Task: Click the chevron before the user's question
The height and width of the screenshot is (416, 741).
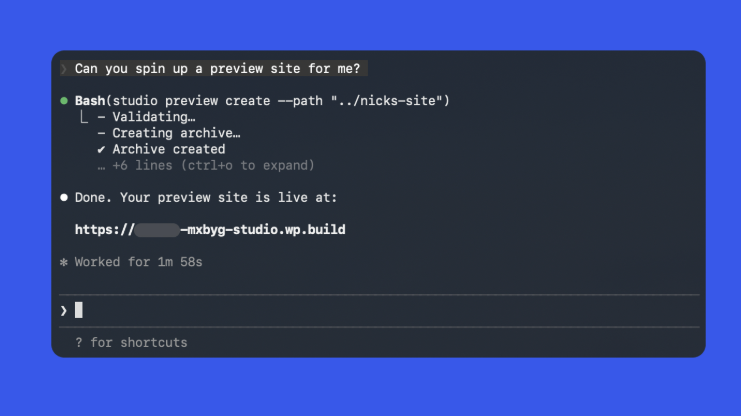Action: (x=64, y=68)
